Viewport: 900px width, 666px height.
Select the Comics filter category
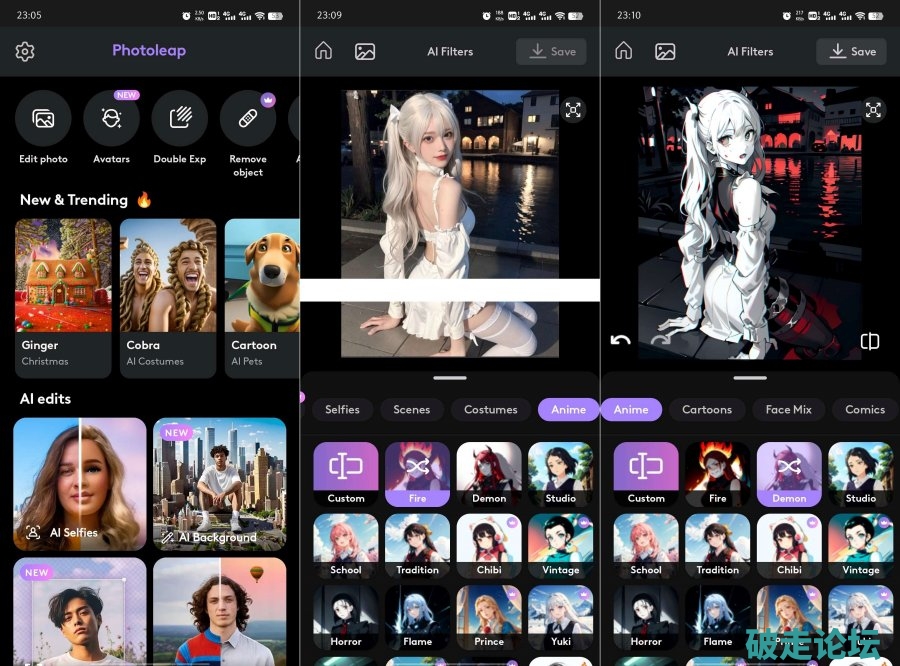[864, 409]
